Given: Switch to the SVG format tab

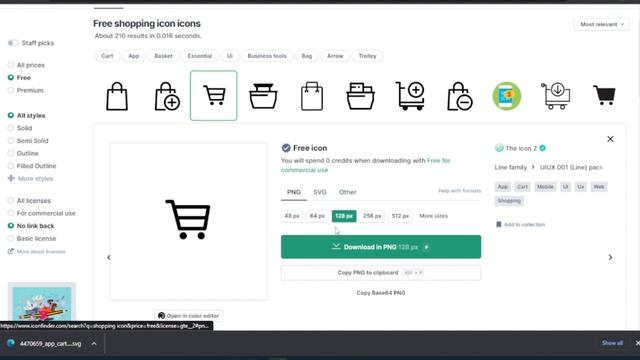Looking at the screenshot, I should point(320,192).
